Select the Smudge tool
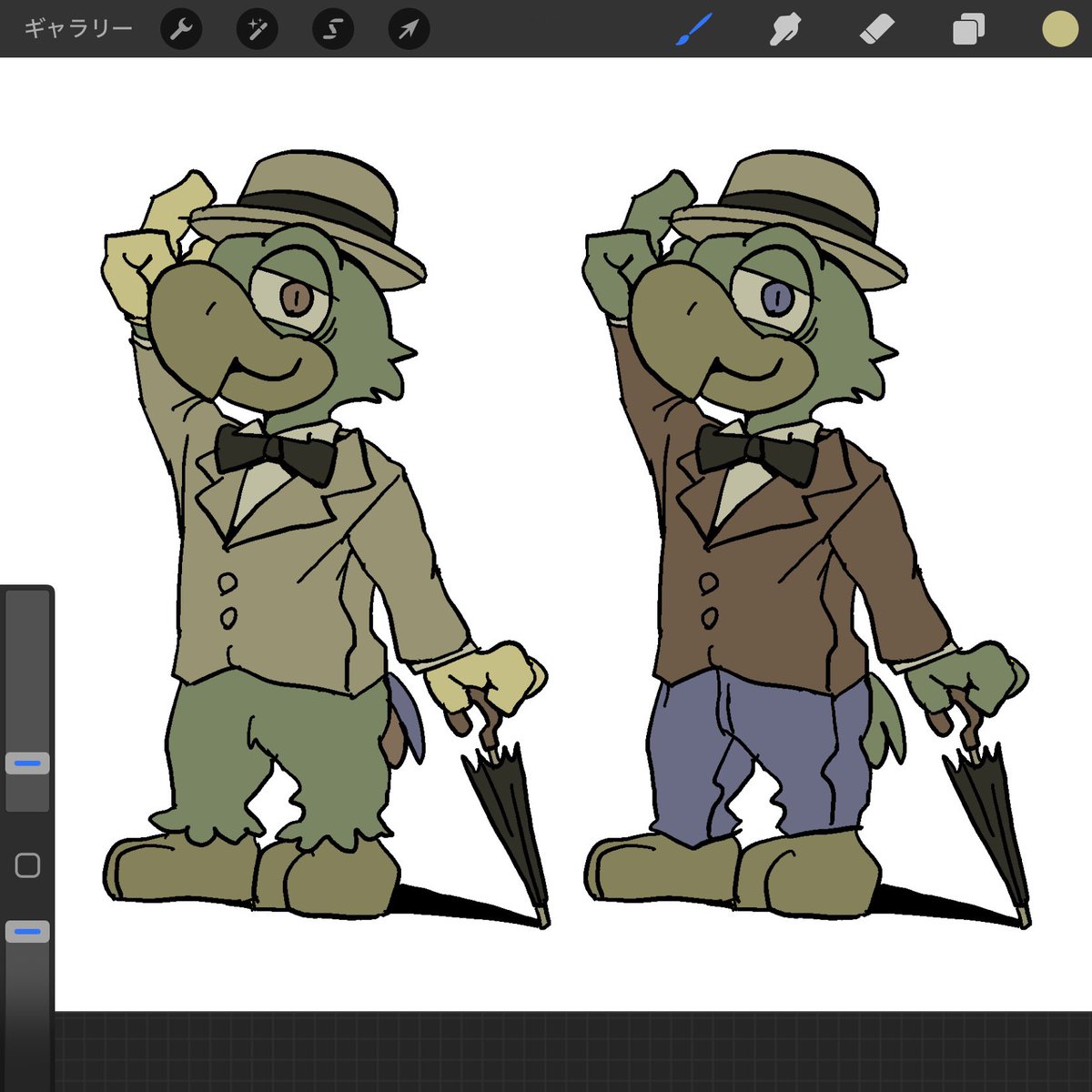Screen dimensions: 1092x1092 [784, 30]
